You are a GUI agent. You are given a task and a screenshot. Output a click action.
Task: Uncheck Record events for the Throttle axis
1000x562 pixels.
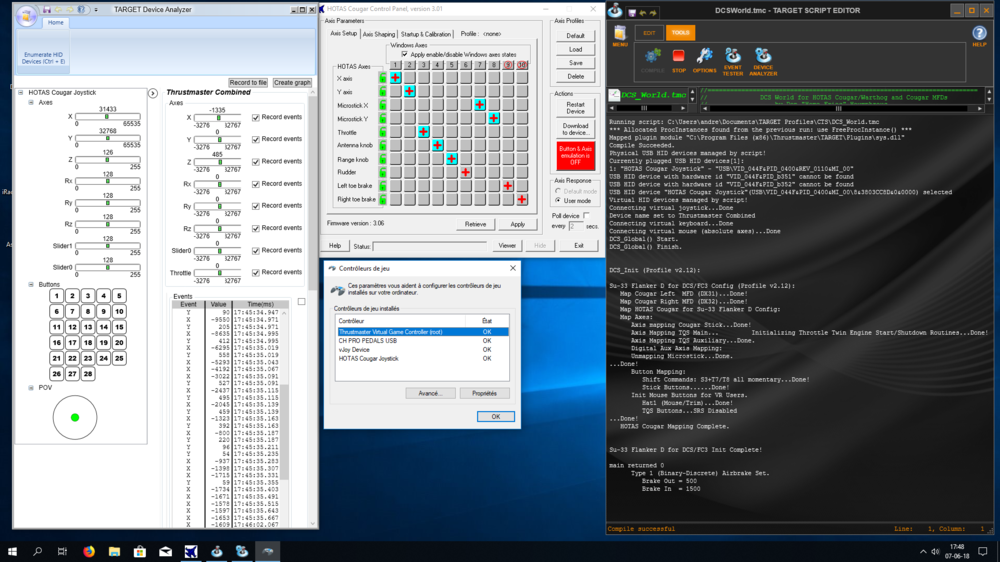click(256, 272)
